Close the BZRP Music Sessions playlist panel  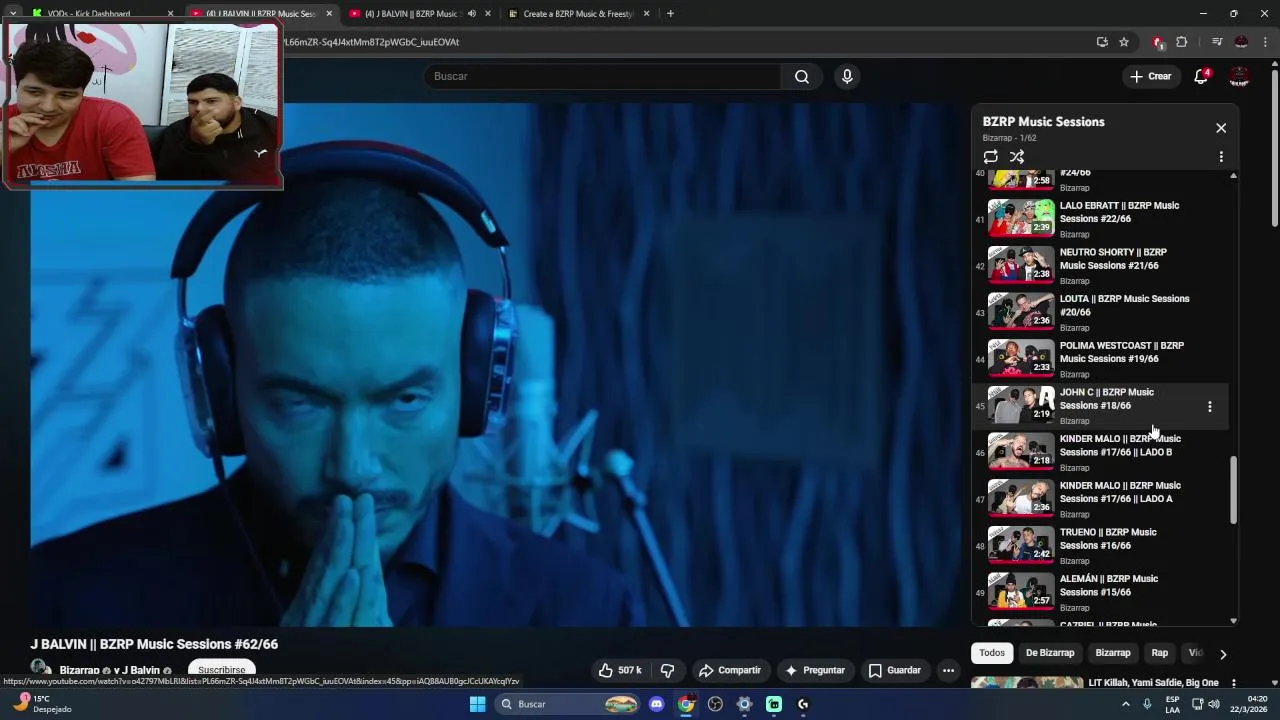click(1221, 128)
